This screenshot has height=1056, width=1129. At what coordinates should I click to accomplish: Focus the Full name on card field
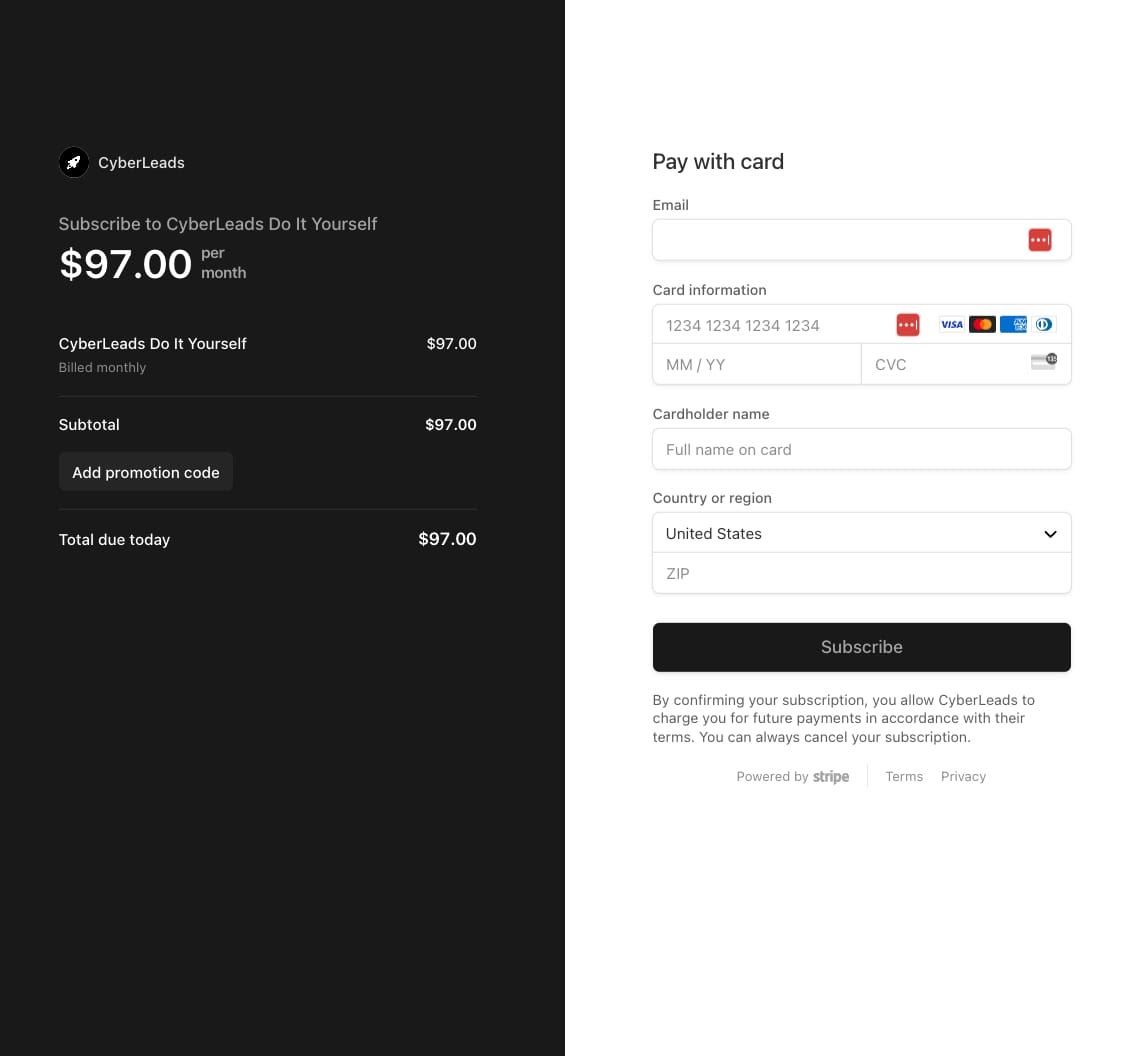click(x=861, y=449)
